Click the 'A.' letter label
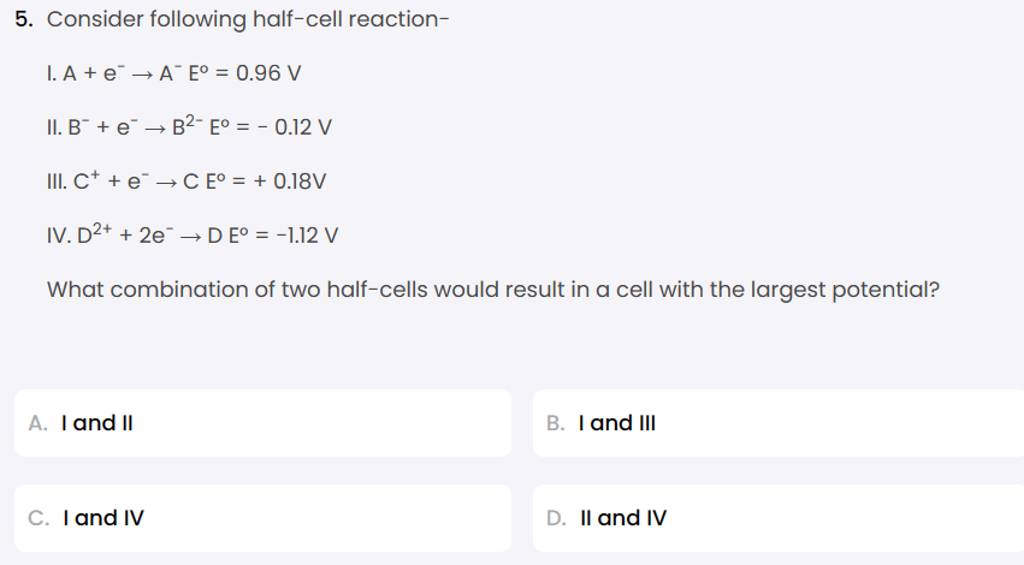This screenshot has width=1024, height=565. [39, 423]
